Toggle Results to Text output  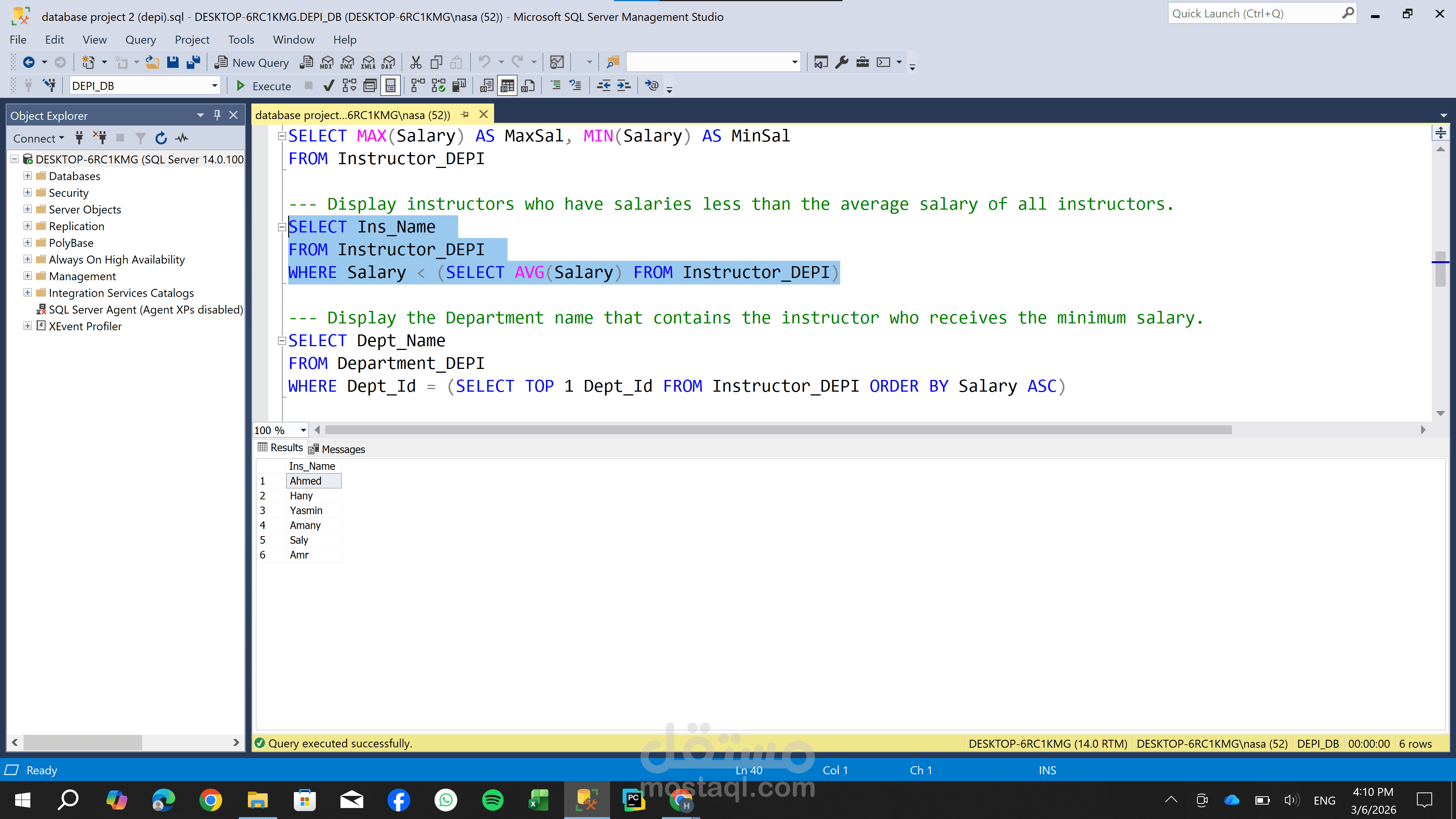[x=486, y=86]
